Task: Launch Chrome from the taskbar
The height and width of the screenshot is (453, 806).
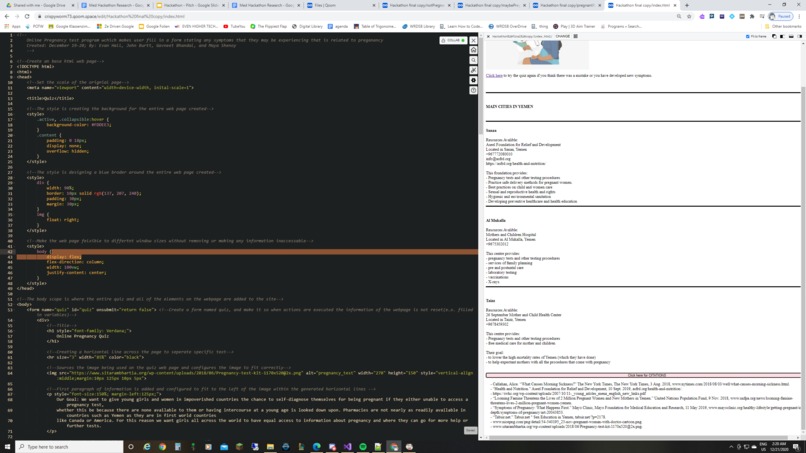Action: click(x=162, y=447)
